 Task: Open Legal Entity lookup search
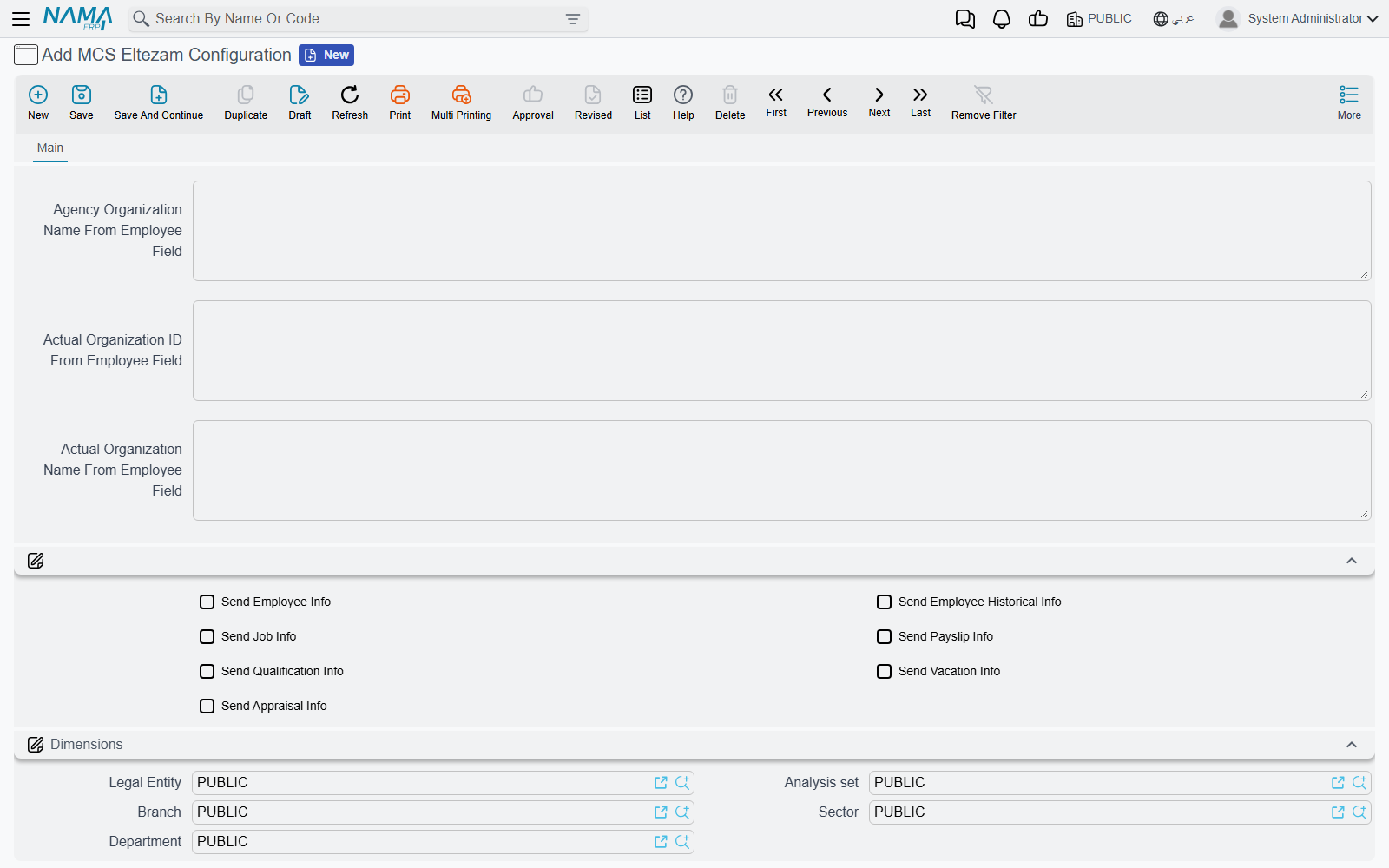point(682,783)
